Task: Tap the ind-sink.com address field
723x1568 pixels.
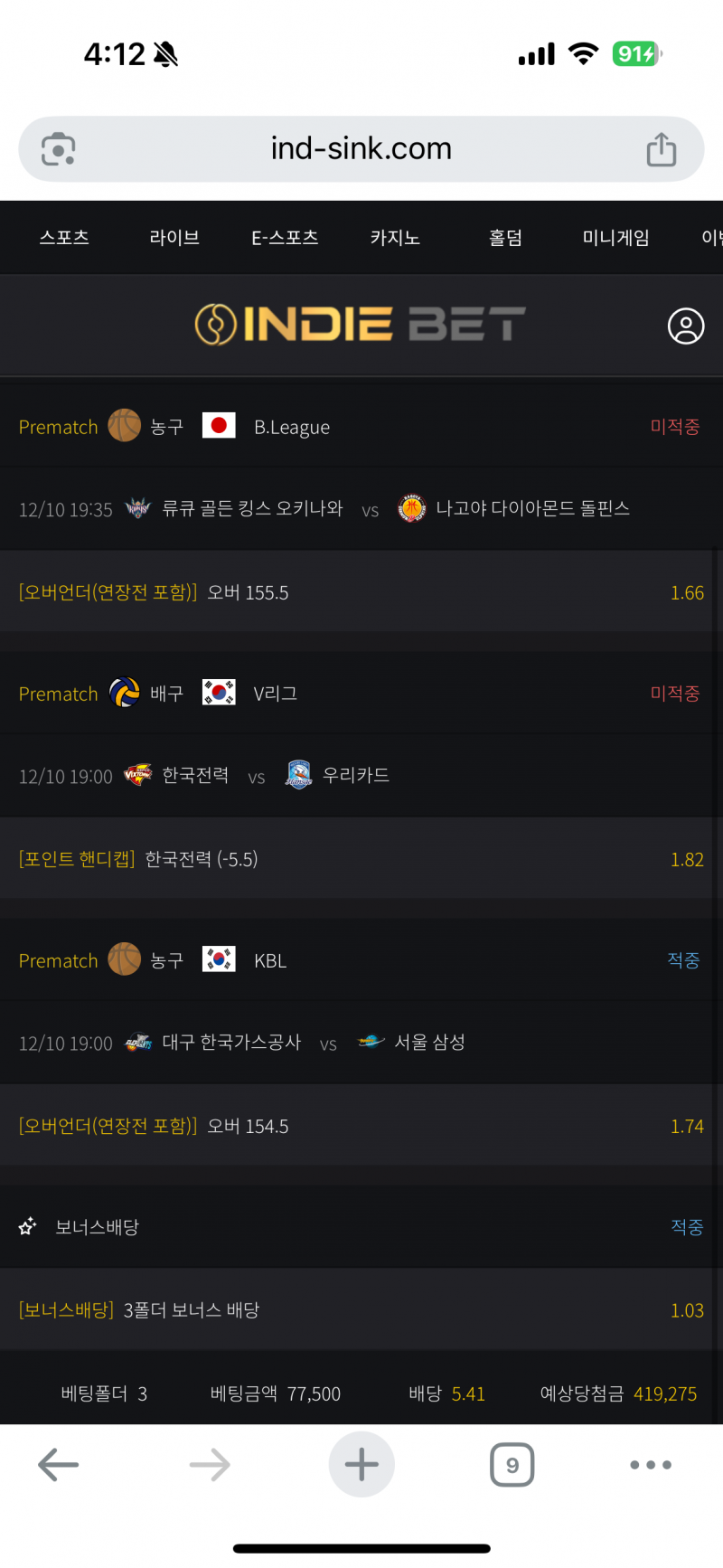Action: coord(361,149)
